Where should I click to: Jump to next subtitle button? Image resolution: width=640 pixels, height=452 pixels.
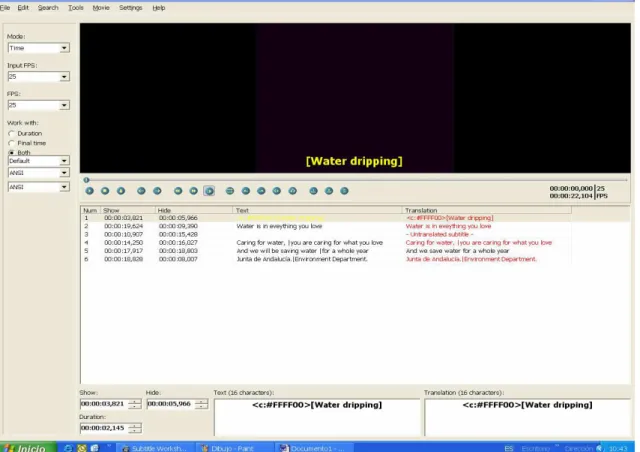point(157,191)
